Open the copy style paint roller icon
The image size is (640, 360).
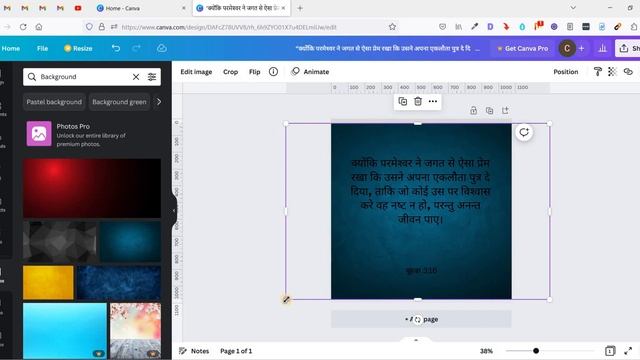(x=598, y=72)
